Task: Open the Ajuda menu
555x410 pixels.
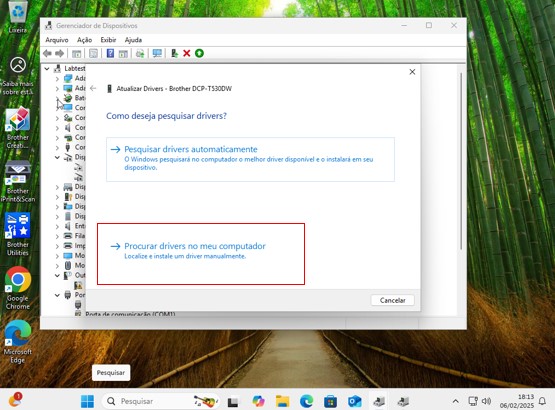Action: [133, 40]
